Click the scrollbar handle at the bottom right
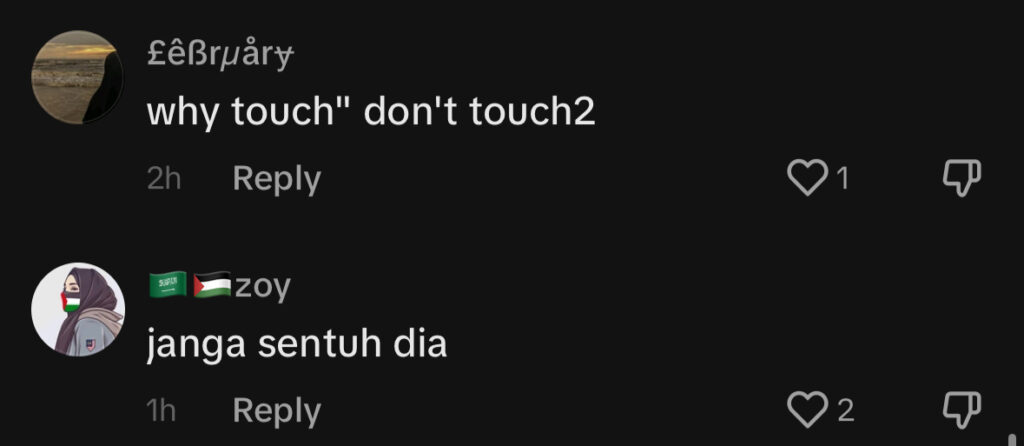 (x=1012, y=437)
